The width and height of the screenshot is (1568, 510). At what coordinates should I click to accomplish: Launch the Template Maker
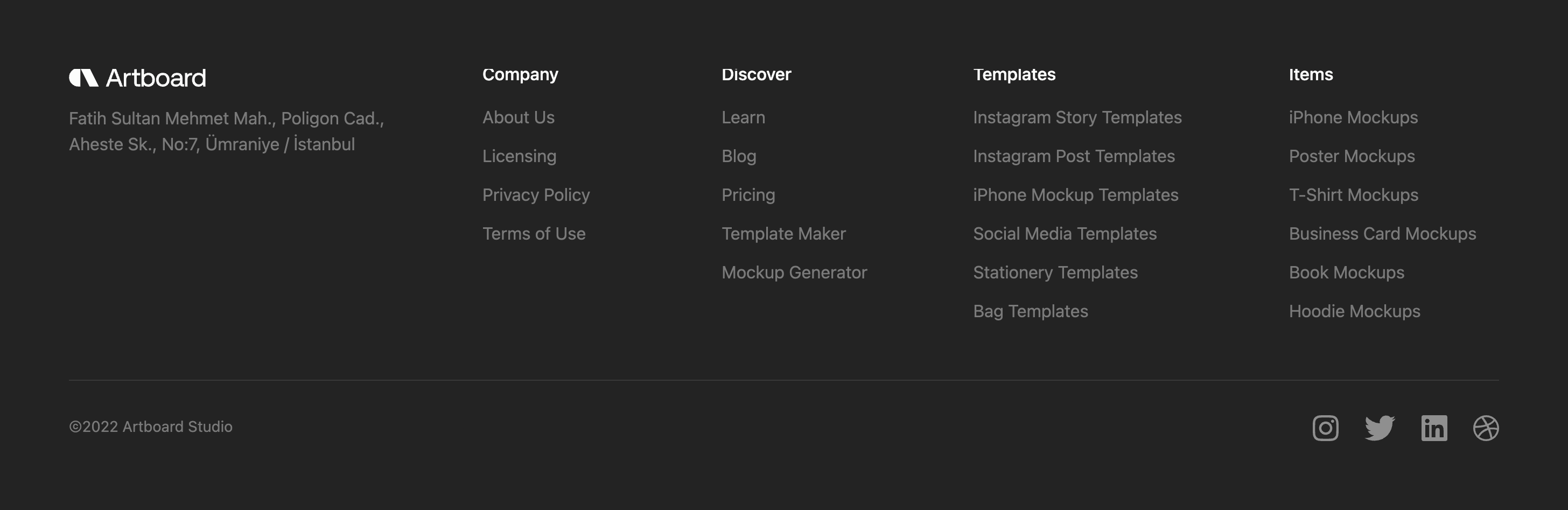pos(783,233)
